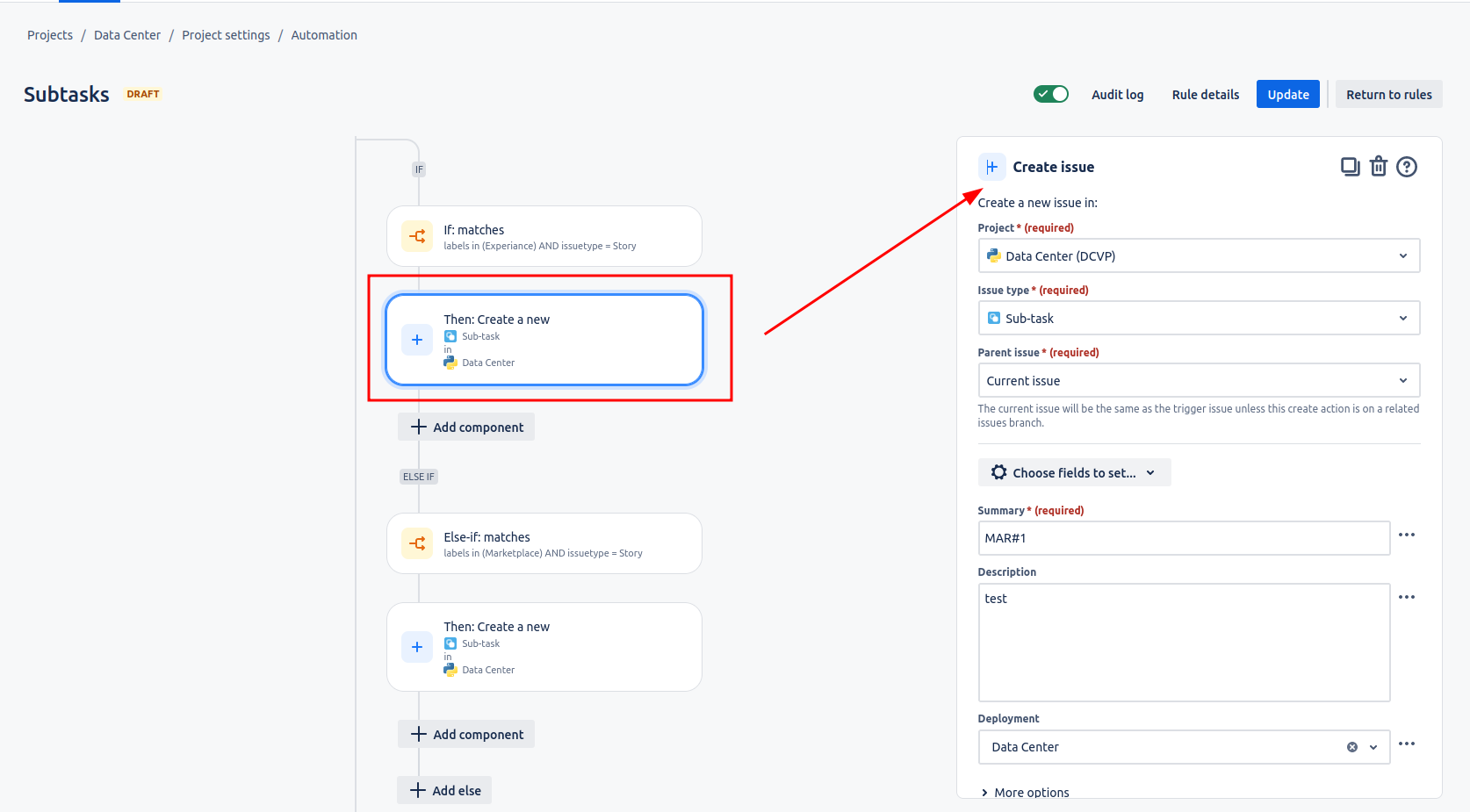Toggle the rule enabled switch

(1050, 94)
